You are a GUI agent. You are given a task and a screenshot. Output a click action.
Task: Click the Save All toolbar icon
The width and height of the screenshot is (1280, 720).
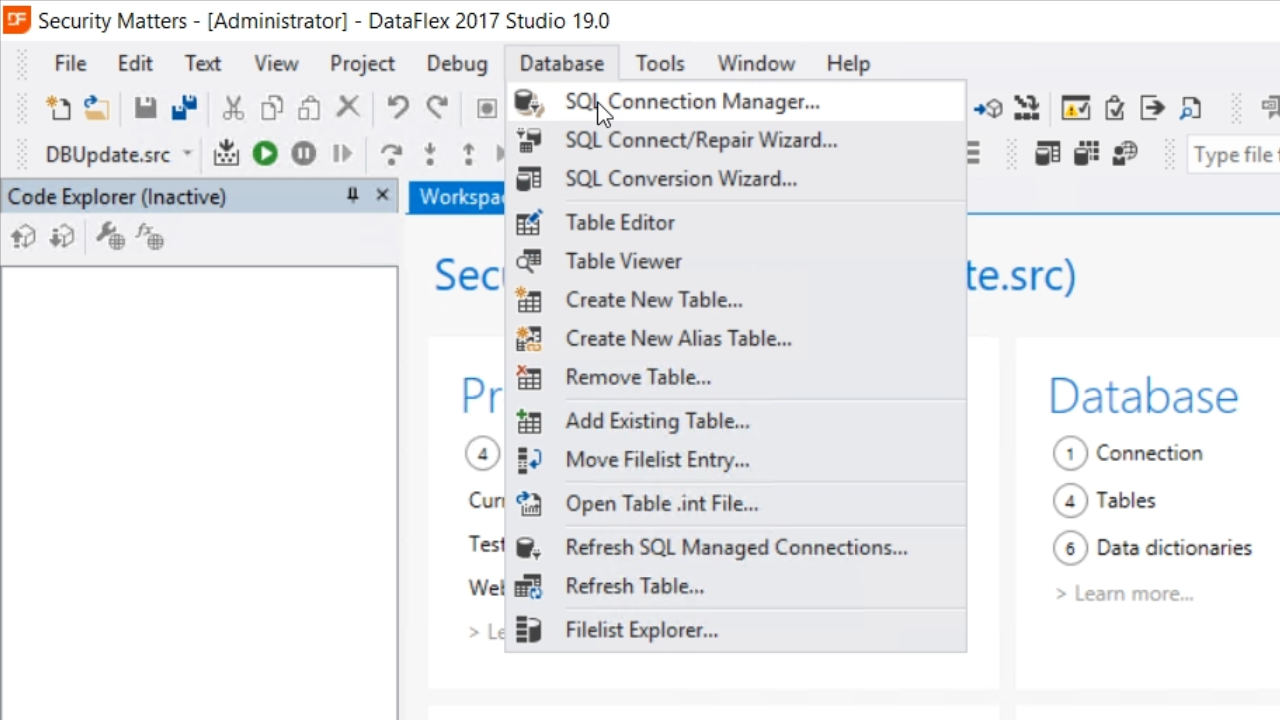pyautogui.click(x=184, y=108)
